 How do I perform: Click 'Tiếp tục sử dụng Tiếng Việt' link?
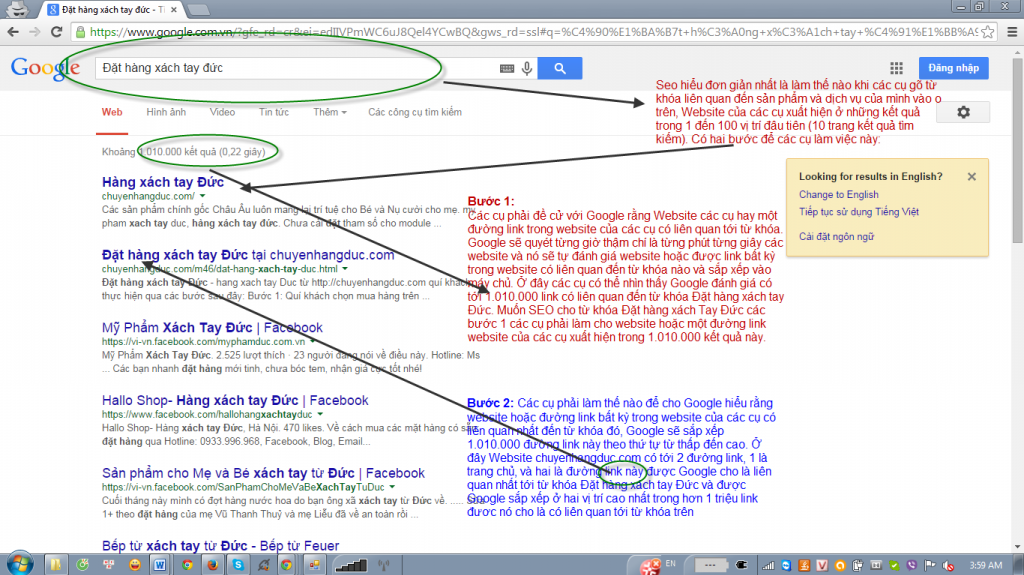859,212
